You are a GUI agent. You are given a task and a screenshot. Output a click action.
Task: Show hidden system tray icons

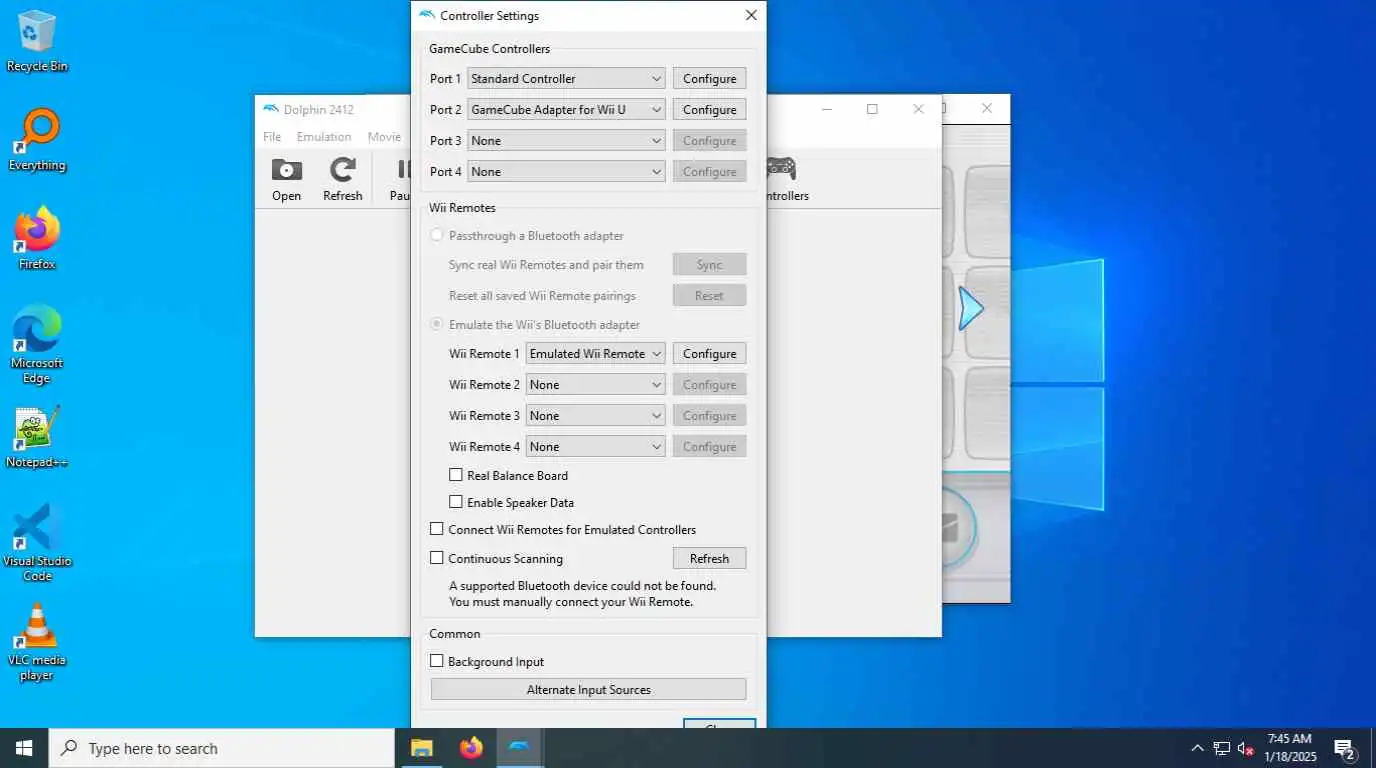tap(1197, 748)
